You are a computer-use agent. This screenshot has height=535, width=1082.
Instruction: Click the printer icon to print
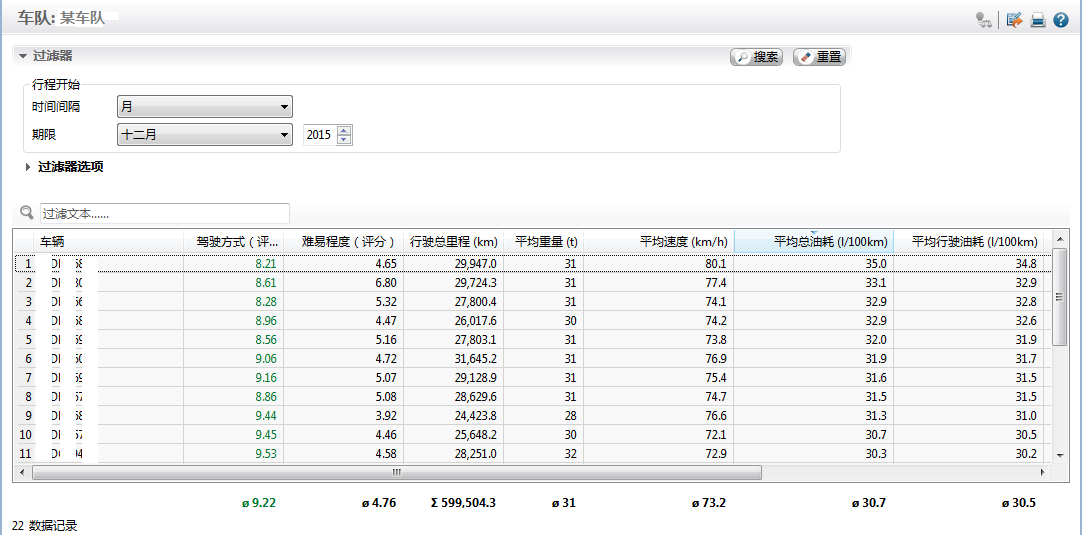[x=1038, y=20]
